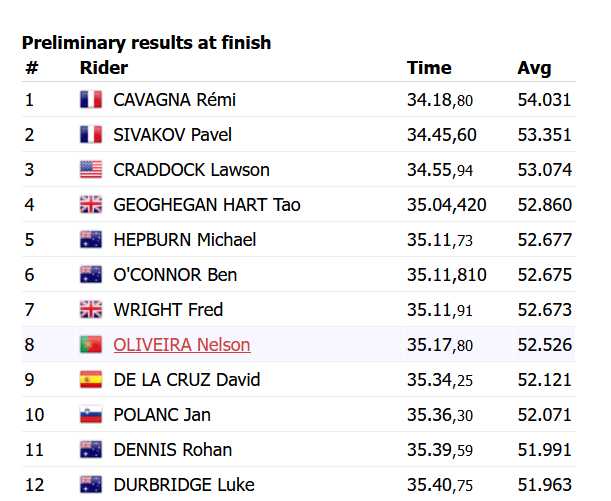This screenshot has width=611, height=501.
Task: Click the Rider column header
Action: click(x=103, y=68)
